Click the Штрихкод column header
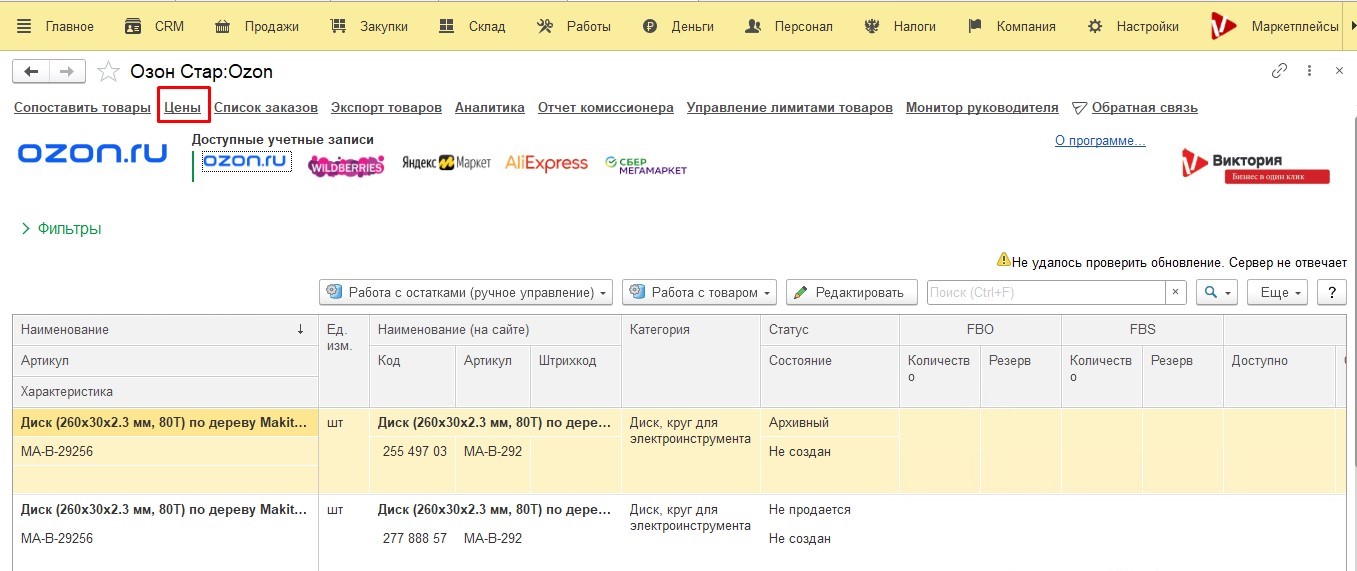 point(576,376)
